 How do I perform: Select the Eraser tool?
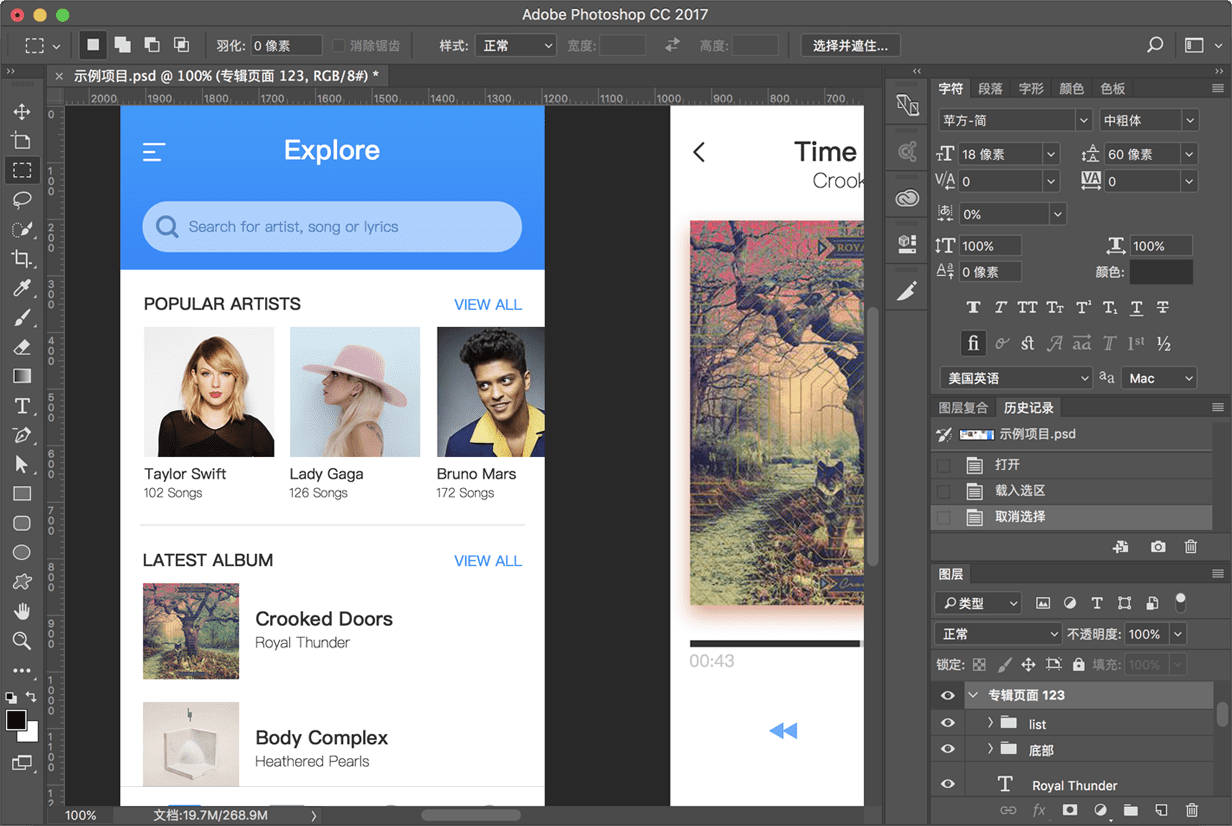21,347
